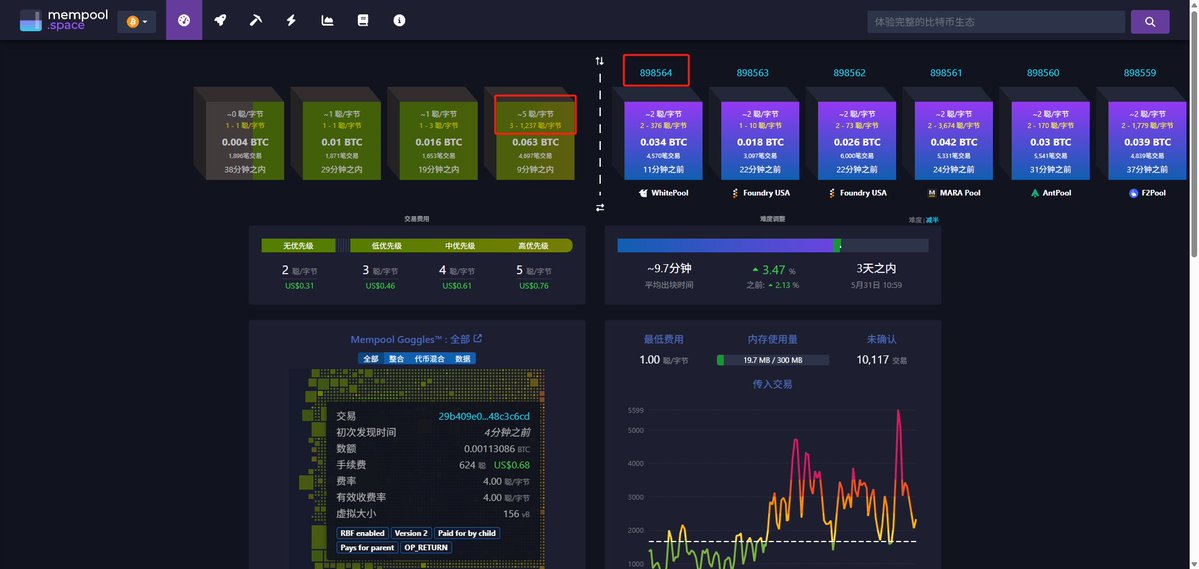This screenshot has width=1199, height=569.
Task: Open the 传入交易 incoming transactions link
Action: click(772, 384)
